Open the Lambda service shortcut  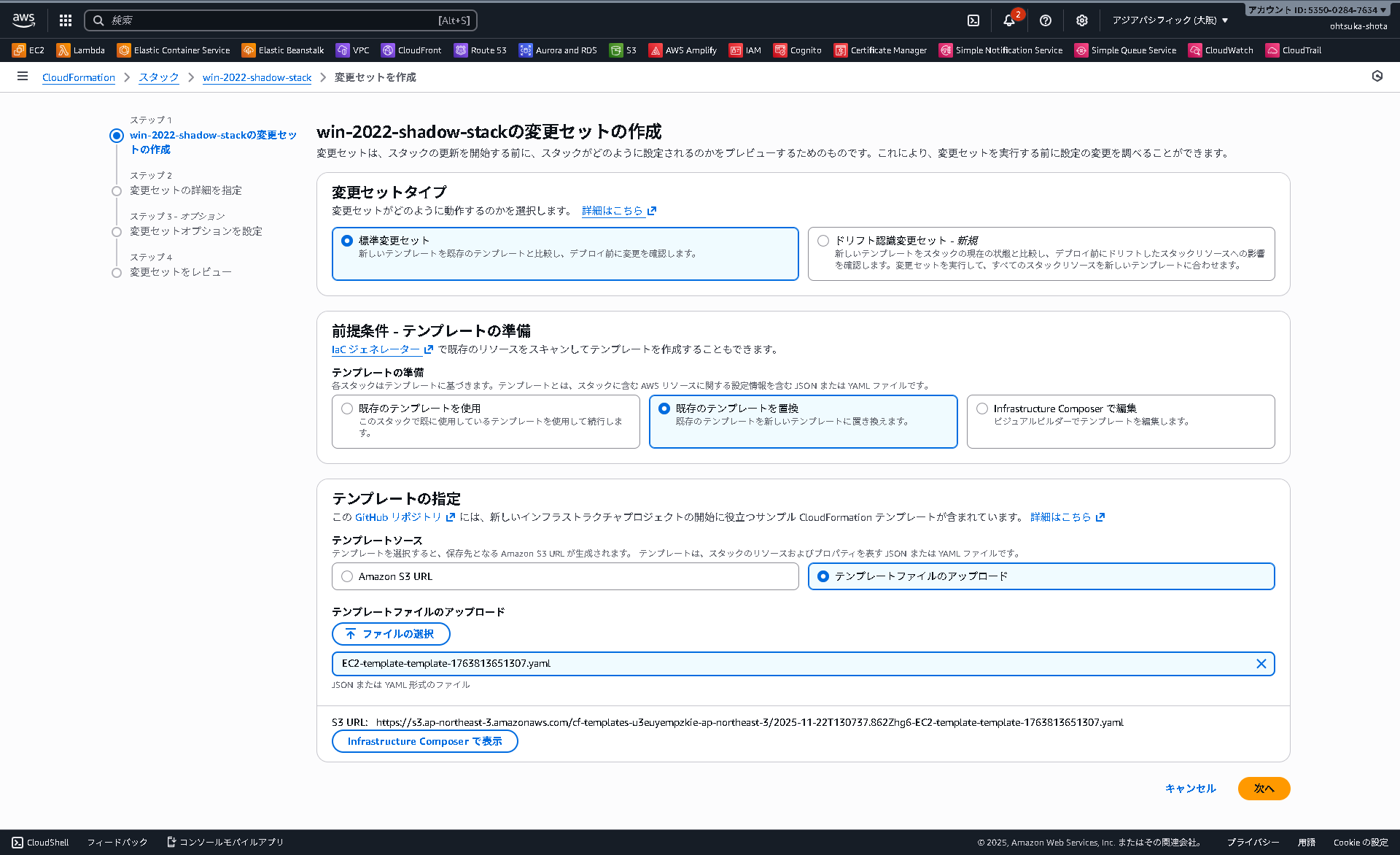pos(80,50)
